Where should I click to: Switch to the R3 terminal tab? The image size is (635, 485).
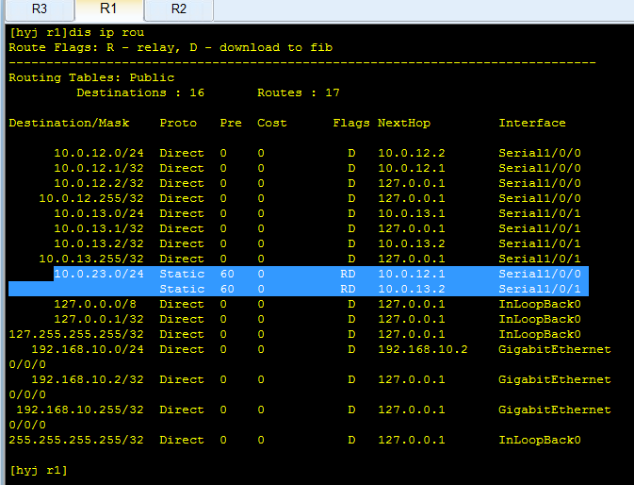click(x=39, y=9)
